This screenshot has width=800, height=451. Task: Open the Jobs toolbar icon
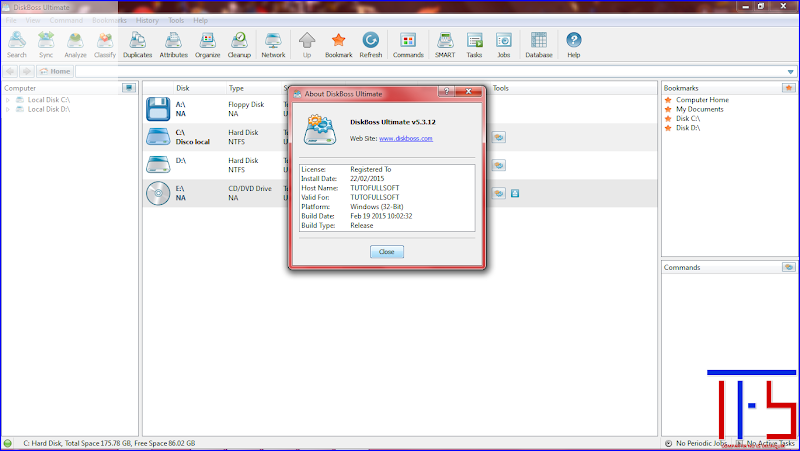click(x=504, y=45)
